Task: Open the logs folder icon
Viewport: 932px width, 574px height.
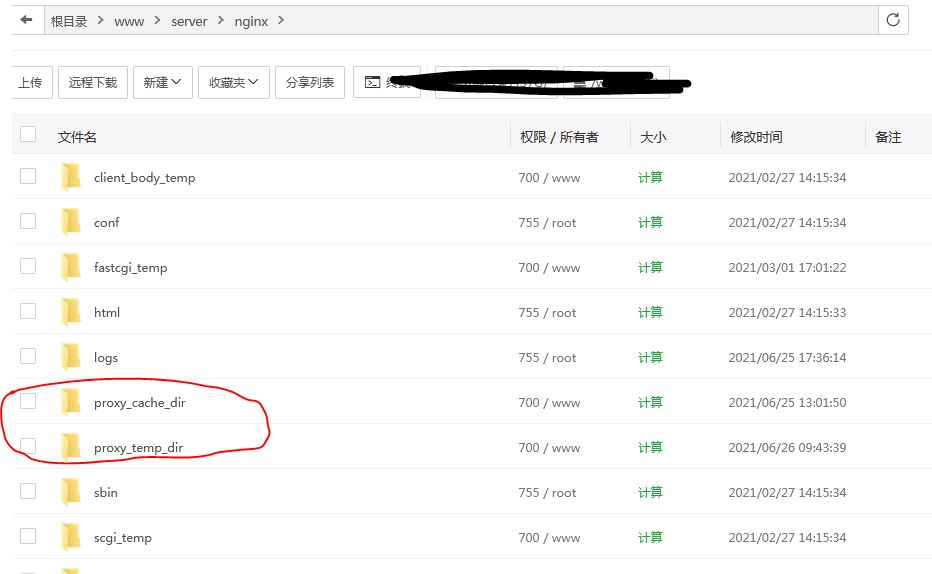Action: point(71,357)
